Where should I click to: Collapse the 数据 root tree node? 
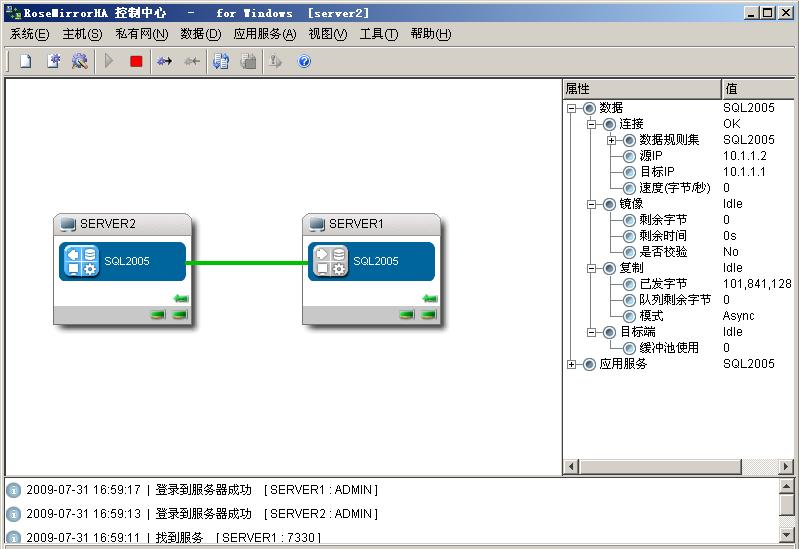572,108
